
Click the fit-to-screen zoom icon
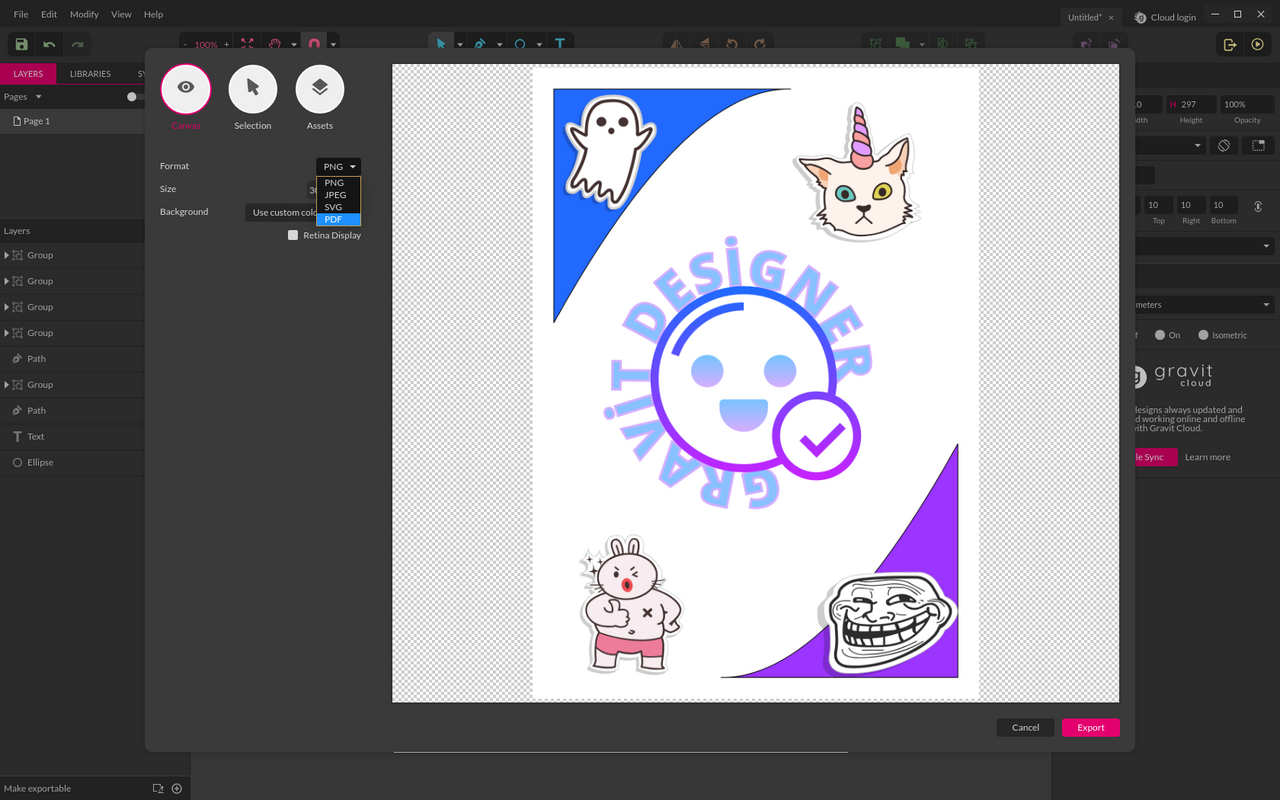(x=248, y=44)
